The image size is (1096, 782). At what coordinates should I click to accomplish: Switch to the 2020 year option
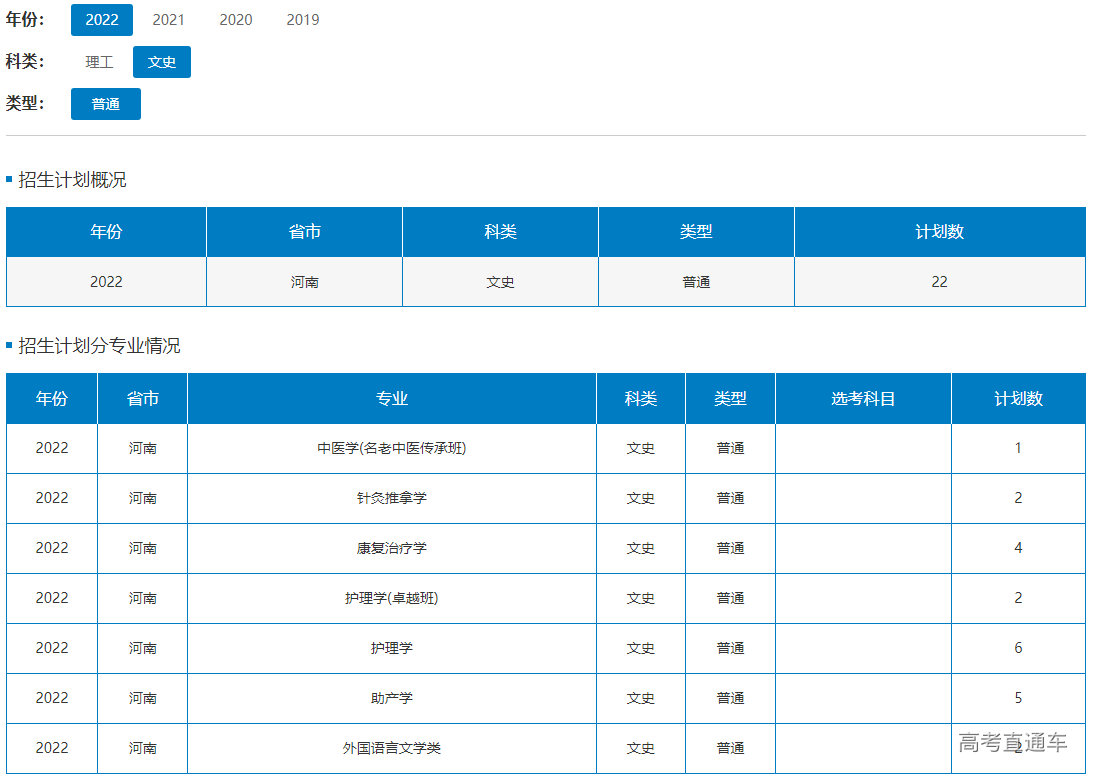pyautogui.click(x=235, y=20)
